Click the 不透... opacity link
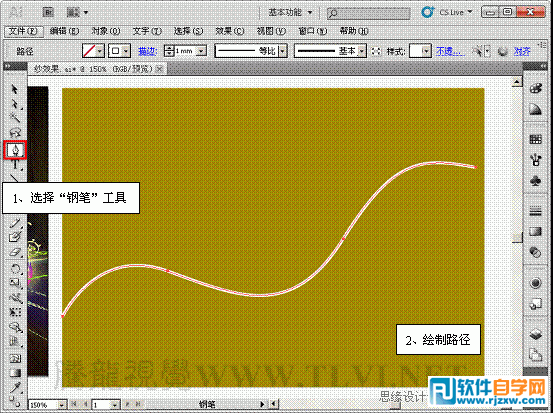Screen dimensions: 553x413 [450, 51]
